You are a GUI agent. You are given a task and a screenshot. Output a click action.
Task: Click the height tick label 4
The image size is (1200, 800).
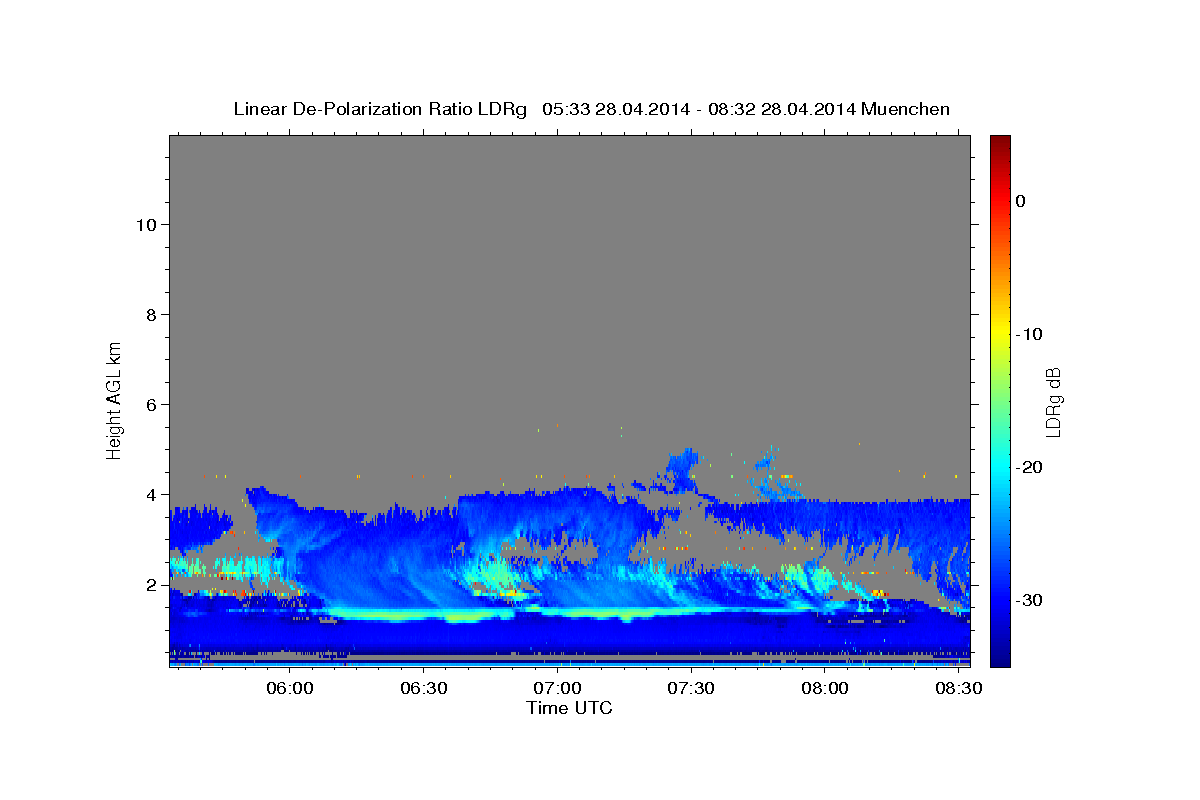[x=152, y=495]
